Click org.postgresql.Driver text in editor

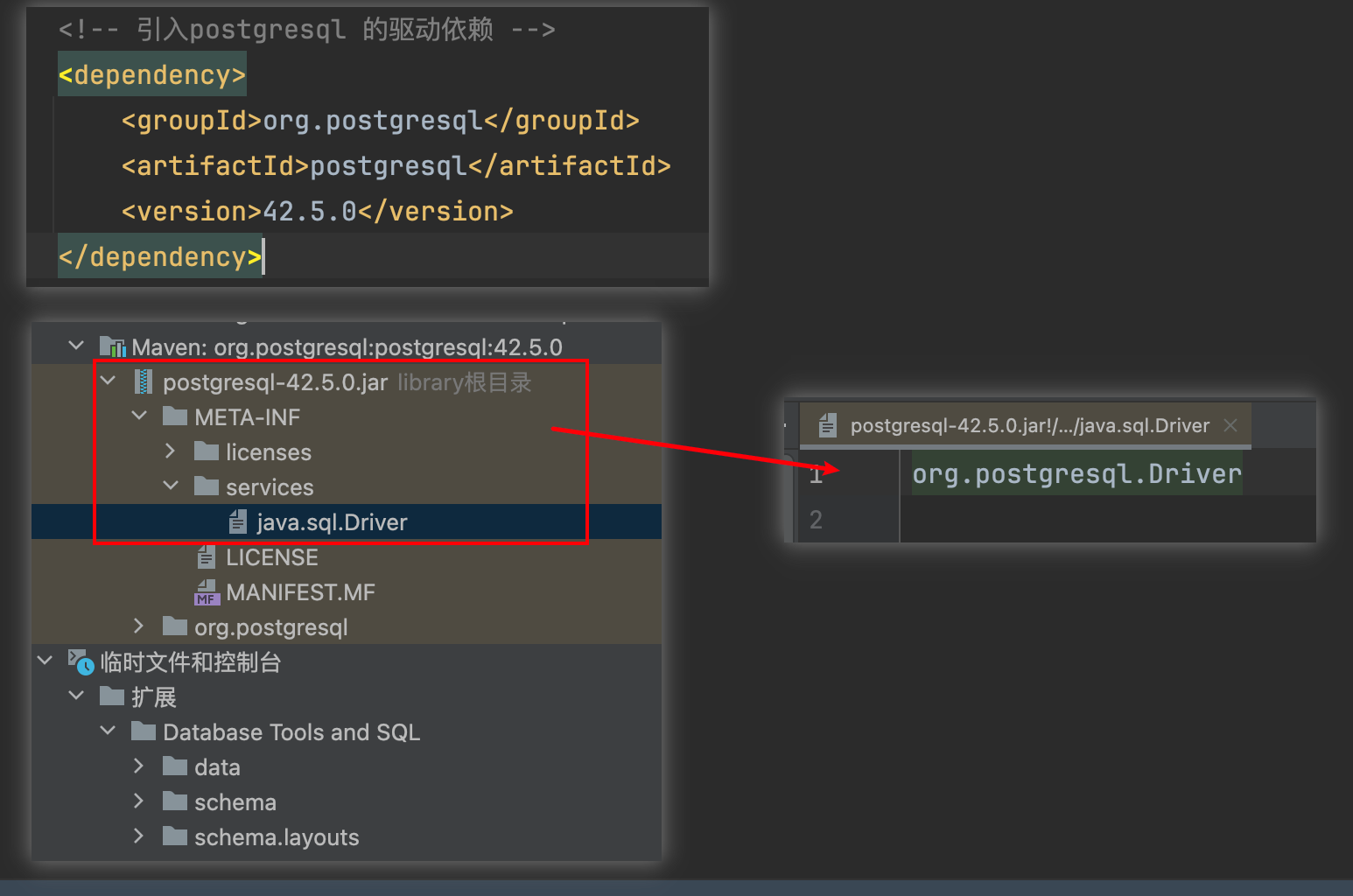[1076, 473]
